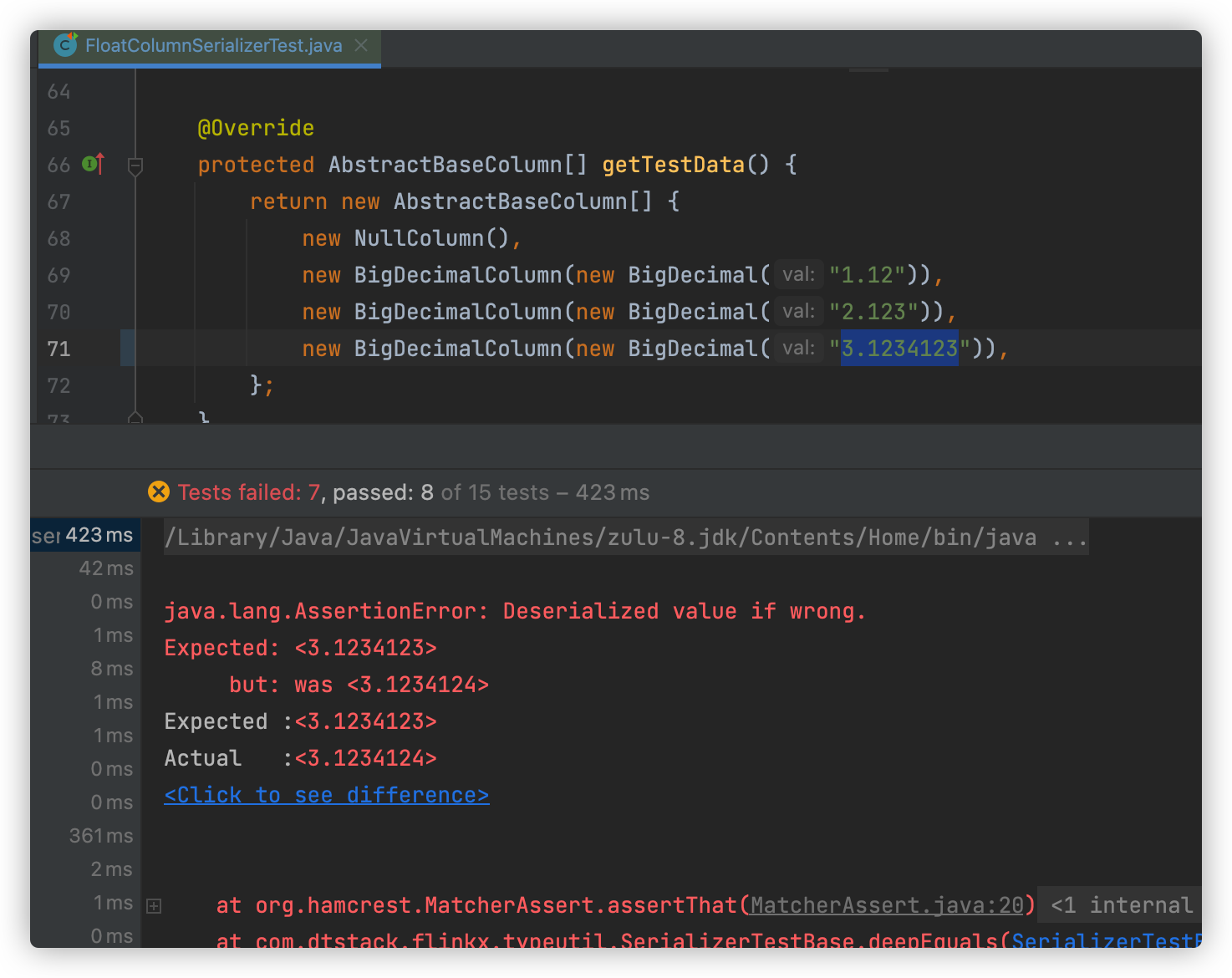The width and height of the screenshot is (1232, 978).
Task: Open the Click to see difference link
Action: [326, 795]
